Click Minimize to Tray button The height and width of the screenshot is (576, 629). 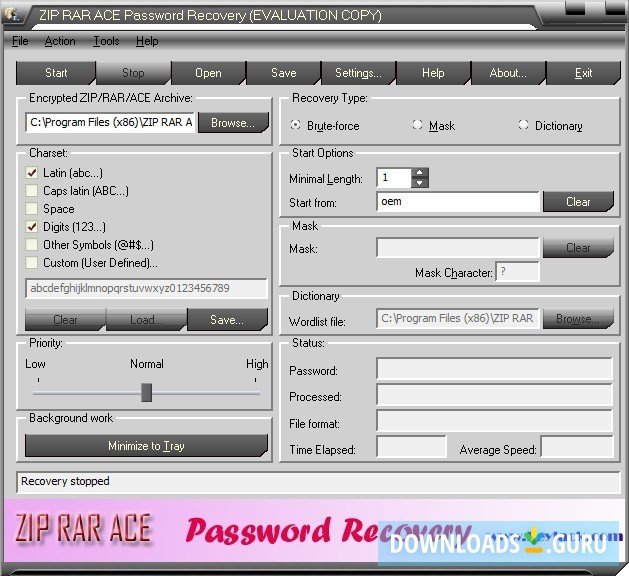(146, 446)
